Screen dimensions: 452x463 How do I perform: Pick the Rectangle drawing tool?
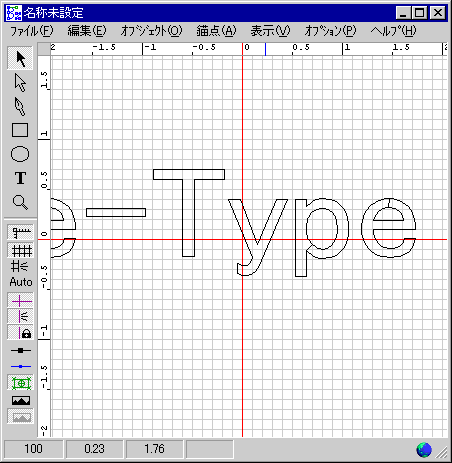pyautogui.click(x=20, y=130)
